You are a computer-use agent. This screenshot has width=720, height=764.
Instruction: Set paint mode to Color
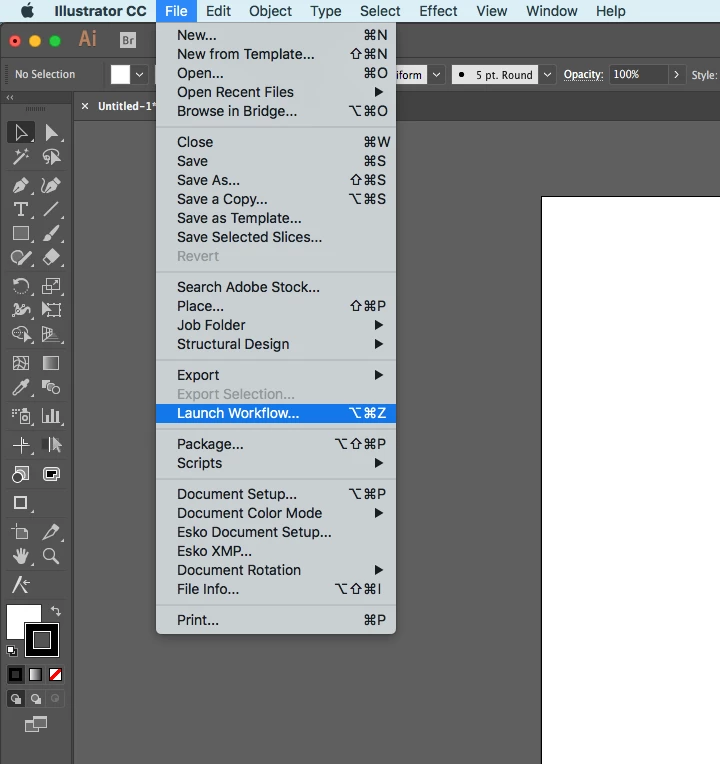click(x=16, y=674)
